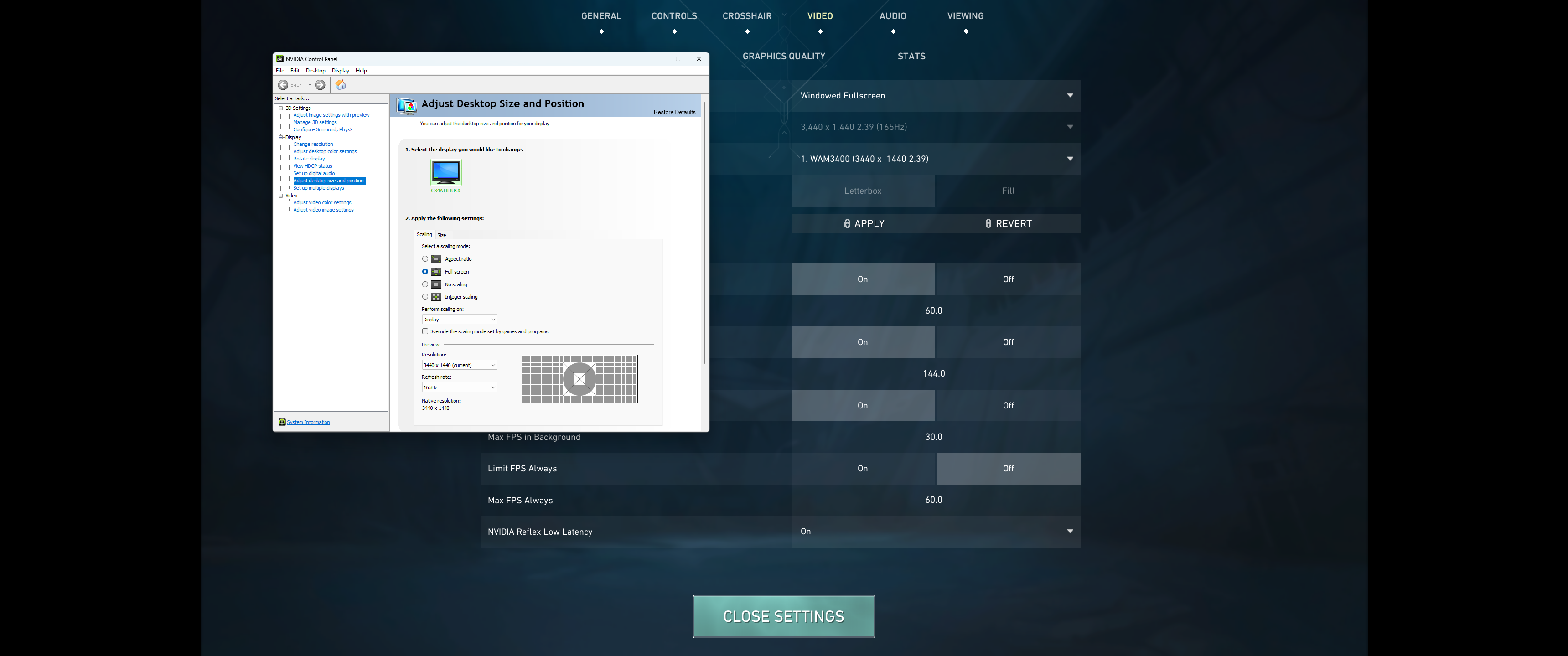Open the Refresh rate 165Hz dropdown
The width and height of the screenshot is (1568, 656).
click(459, 387)
